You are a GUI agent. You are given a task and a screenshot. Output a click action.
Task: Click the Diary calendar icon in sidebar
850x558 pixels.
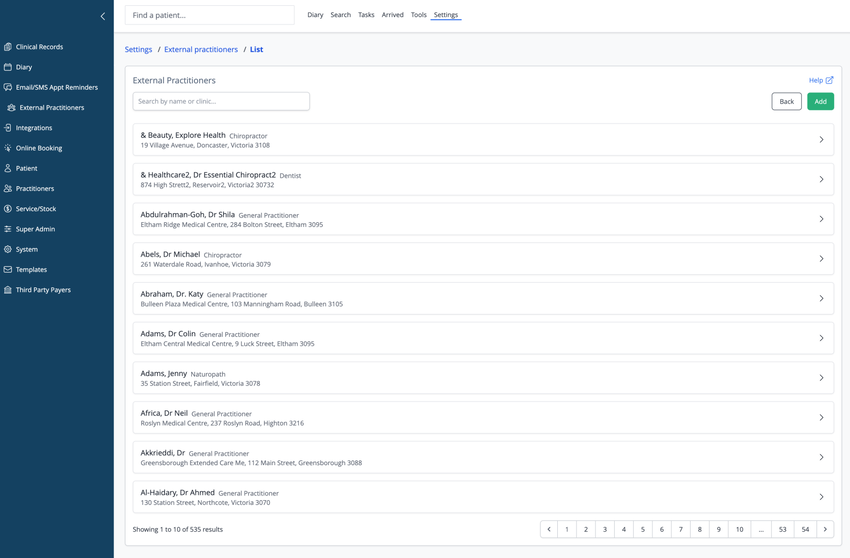[8, 67]
